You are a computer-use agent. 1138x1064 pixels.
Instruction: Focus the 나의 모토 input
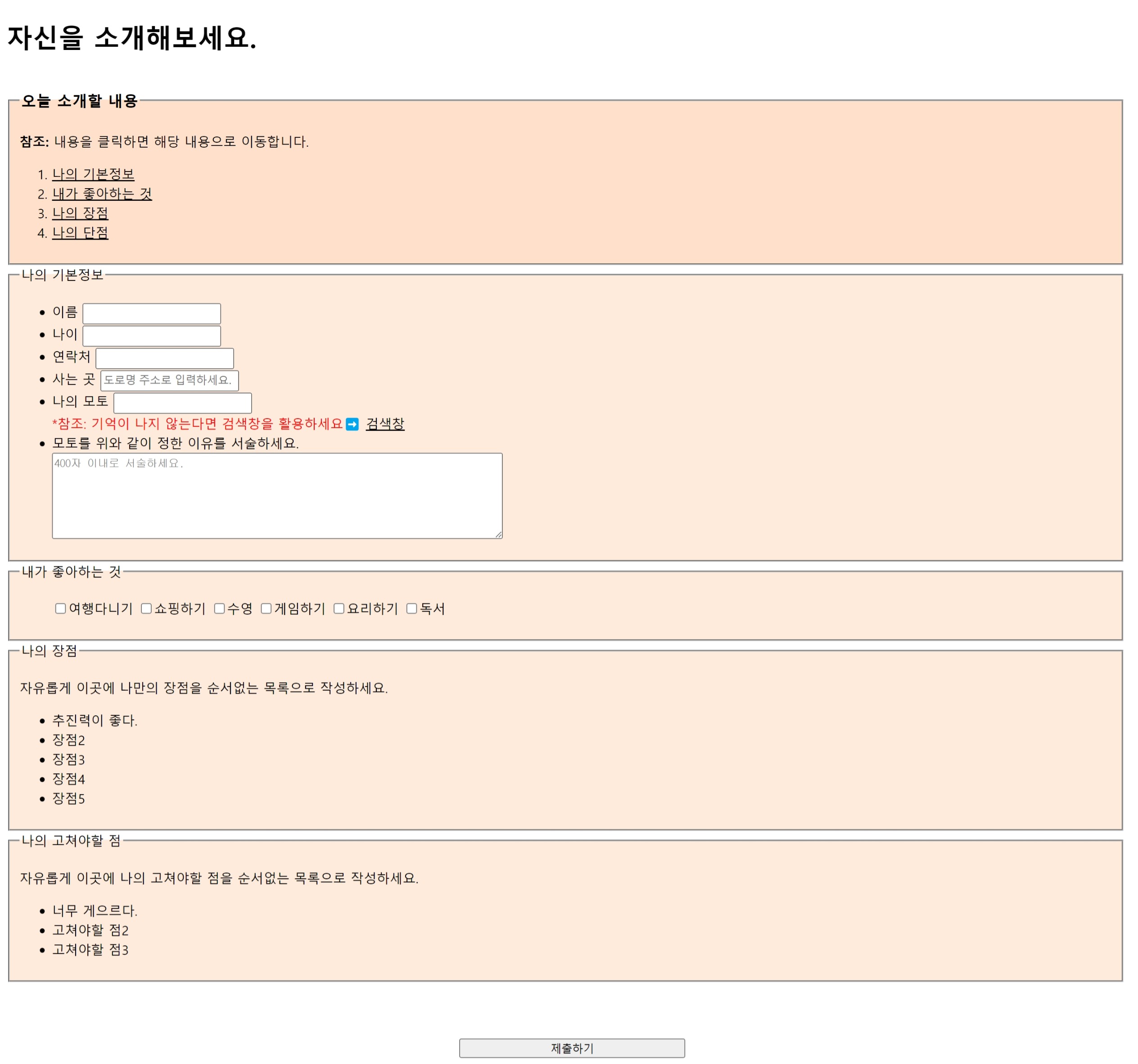pos(183,403)
